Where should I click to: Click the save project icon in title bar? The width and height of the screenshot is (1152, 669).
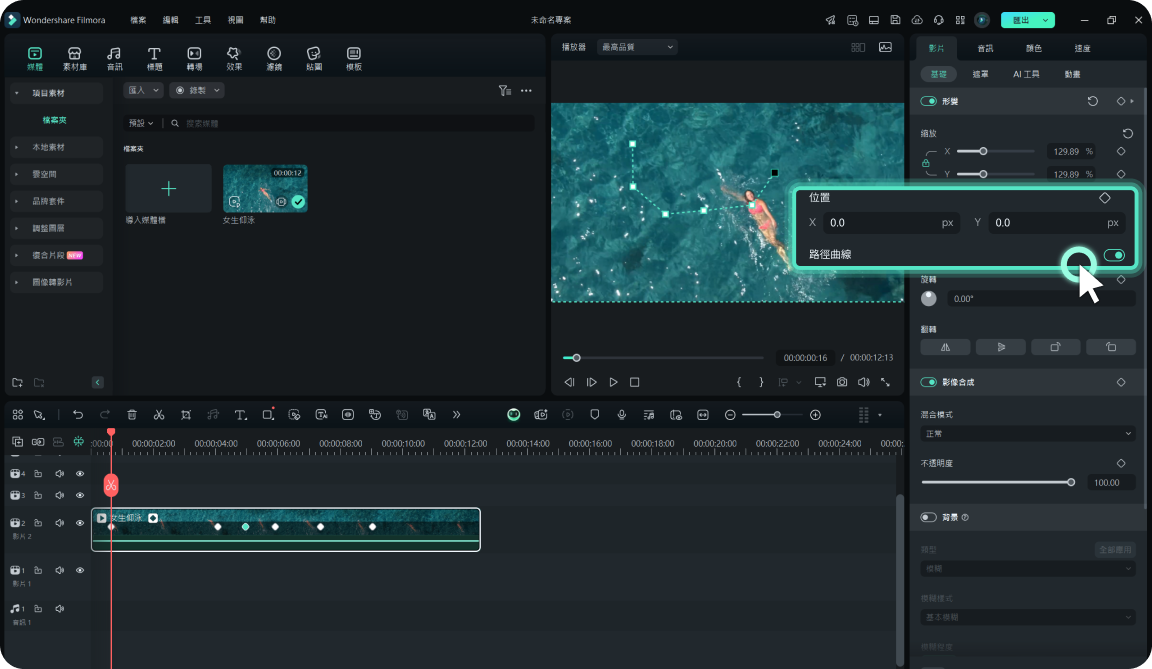click(x=895, y=20)
